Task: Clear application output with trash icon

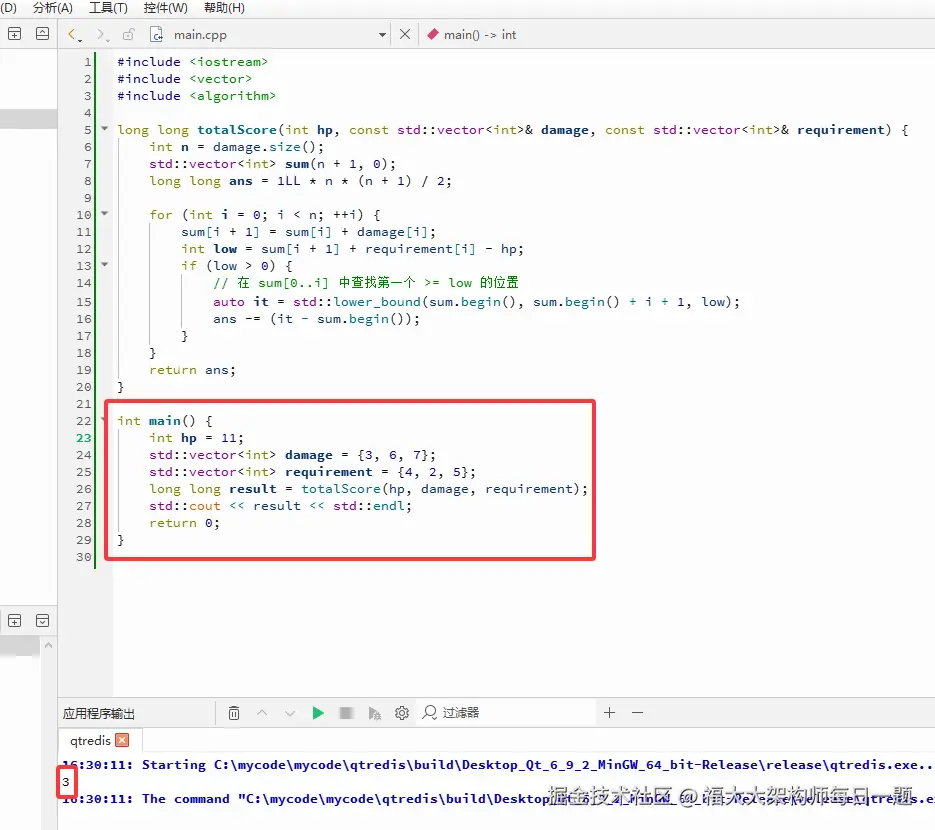Action: (234, 713)
